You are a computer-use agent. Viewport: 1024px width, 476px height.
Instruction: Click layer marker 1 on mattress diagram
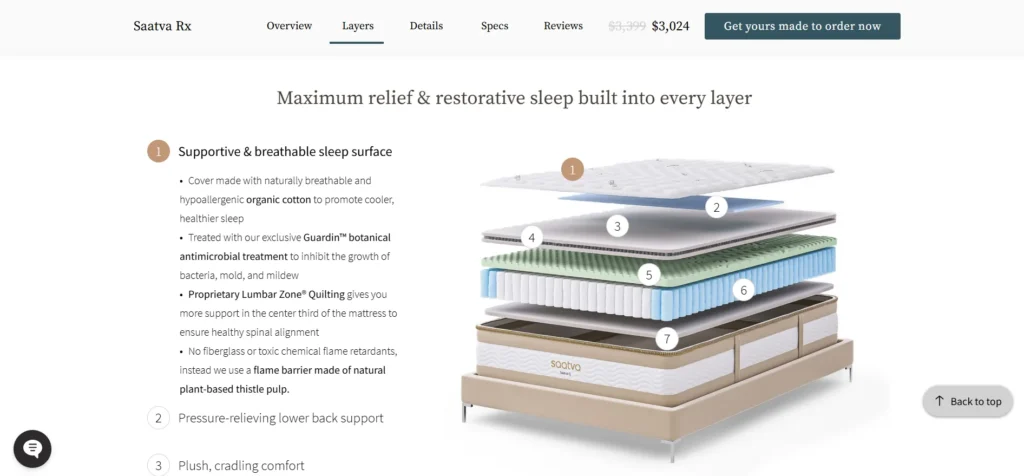tap(572, 170)
